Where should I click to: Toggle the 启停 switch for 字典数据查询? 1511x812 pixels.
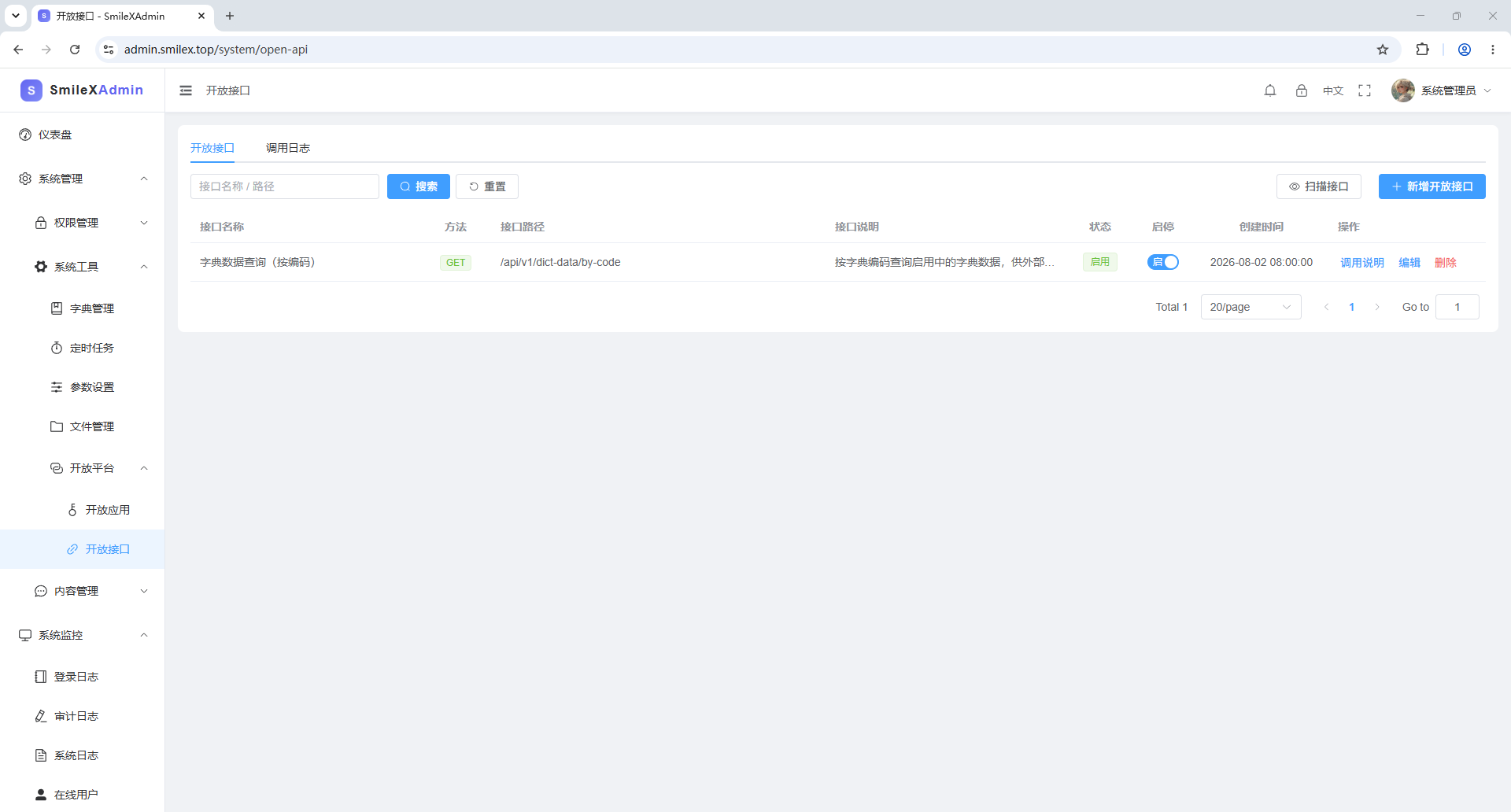pos(1162,262)
